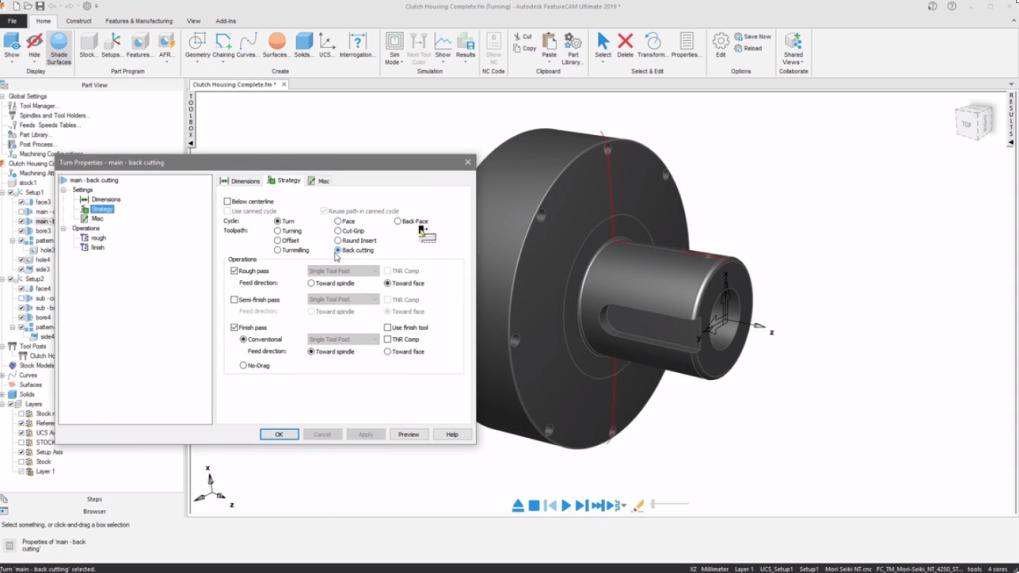This screenshot has width=1019, height=573.
Task: Open the Interrogation tool
Action: tap(357, 45)
